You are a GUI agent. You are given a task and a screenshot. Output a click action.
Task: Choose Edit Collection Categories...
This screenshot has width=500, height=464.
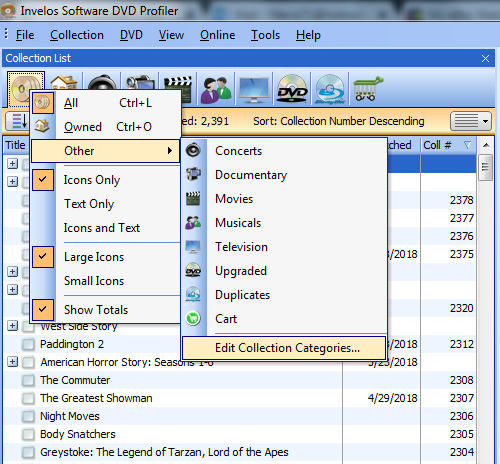point(284,348)
